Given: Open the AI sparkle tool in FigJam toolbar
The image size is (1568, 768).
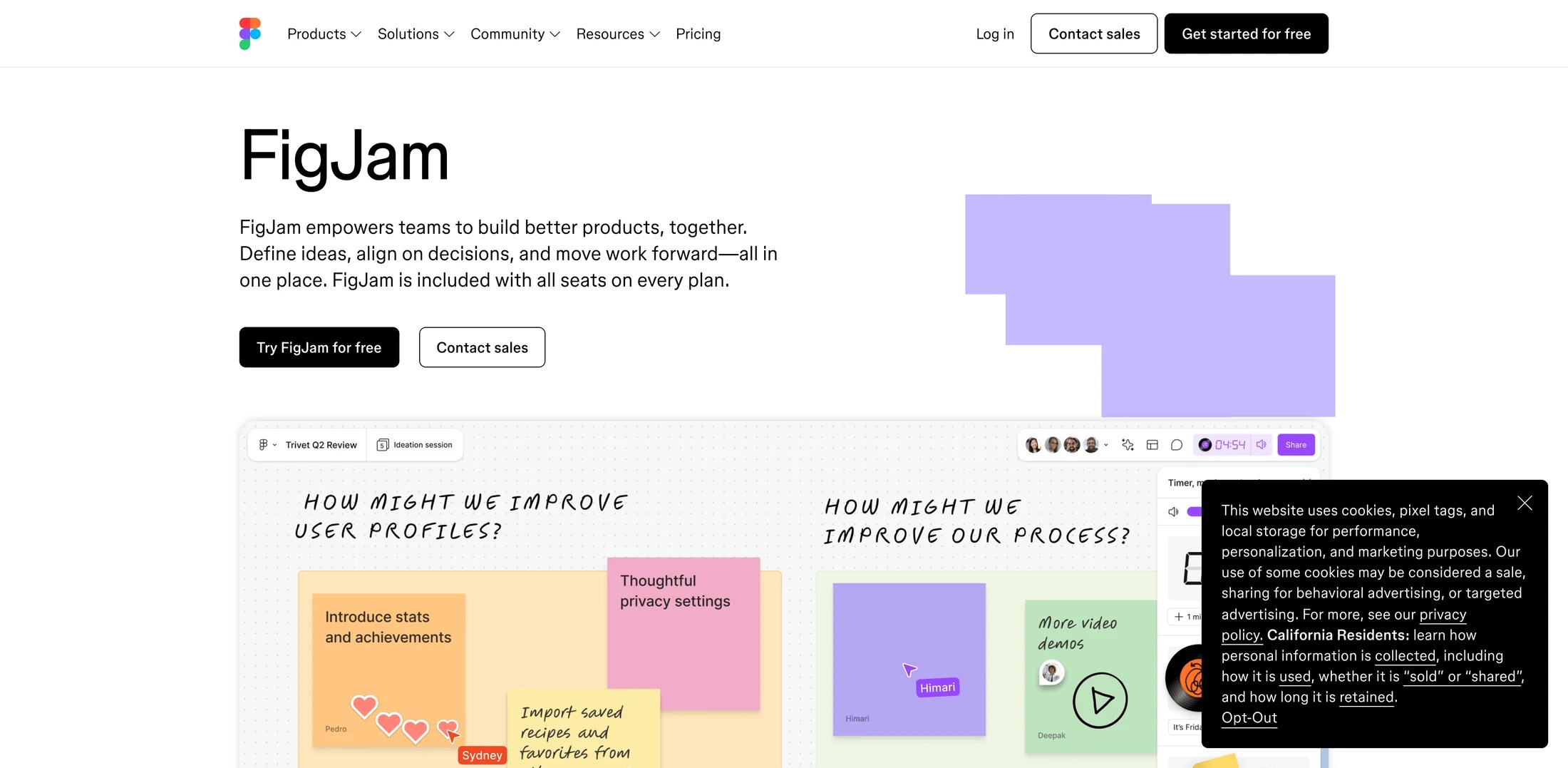Looking at the screenshot, I should pos(1128,445).
